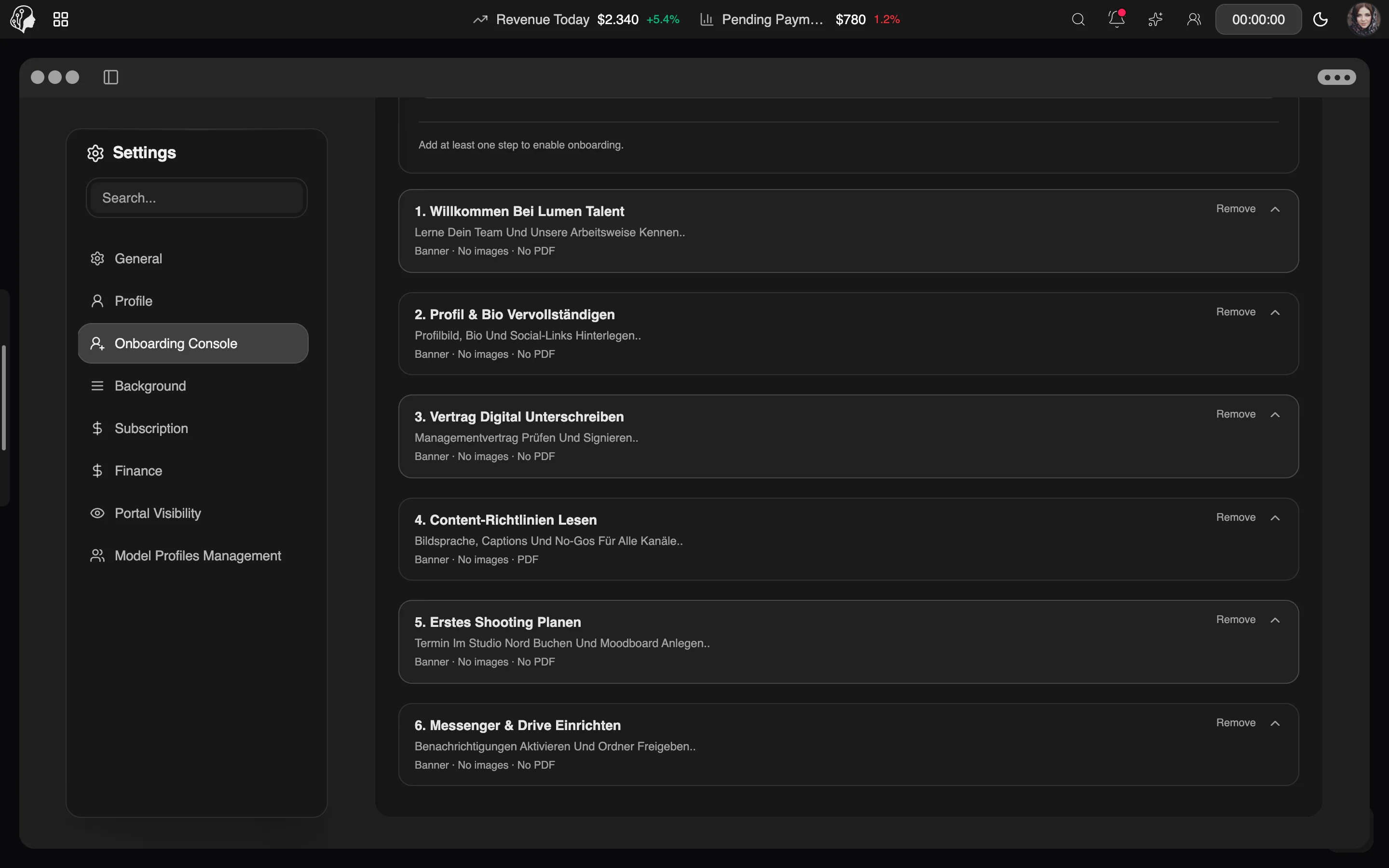Screen dimensions: 1389x868
Task: Open General settings
Action: [193, 258]
